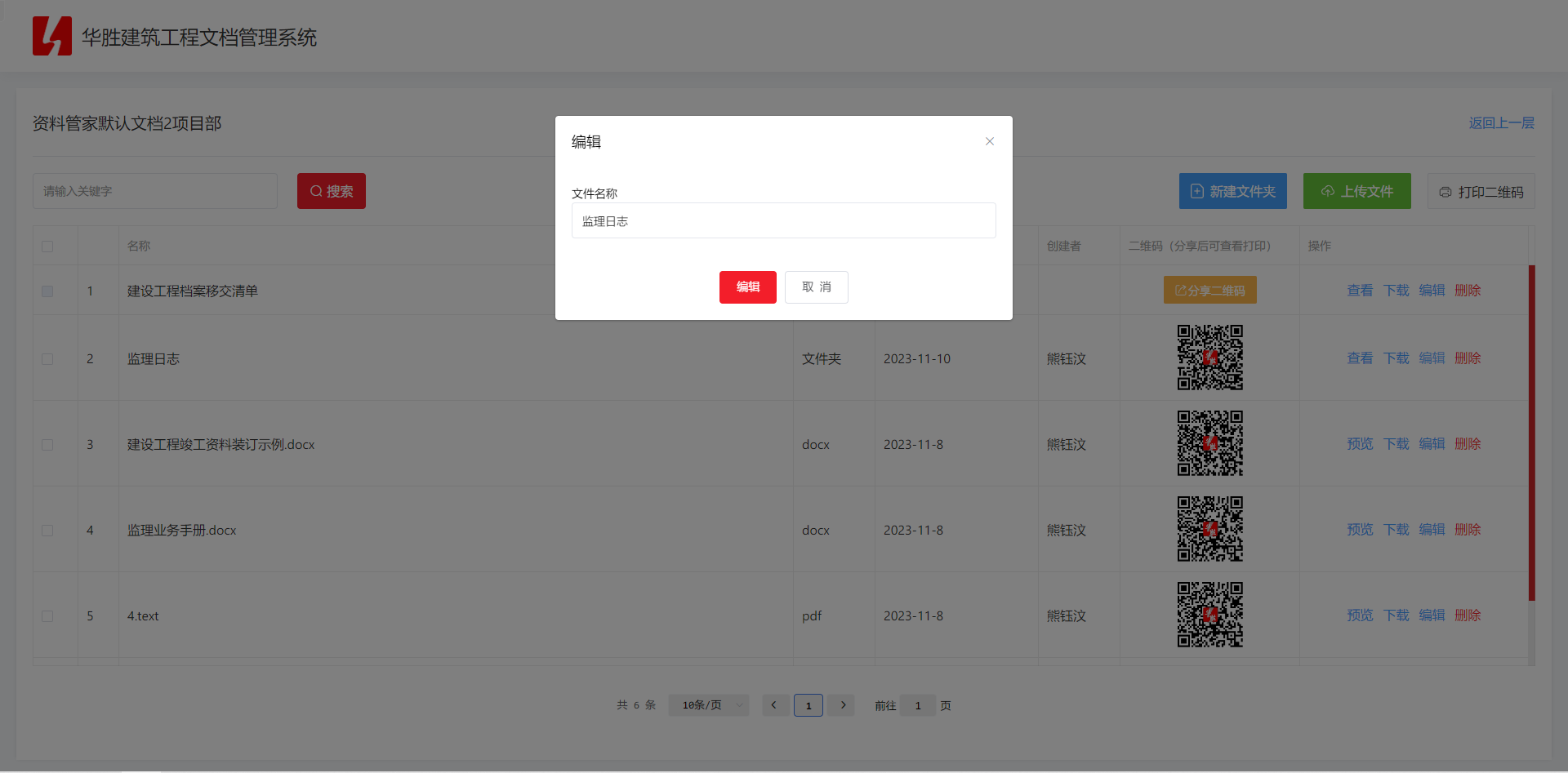Focus the 前往 page jump input
The width and height of the screenshot is (1568, 773).
(918, 705)
